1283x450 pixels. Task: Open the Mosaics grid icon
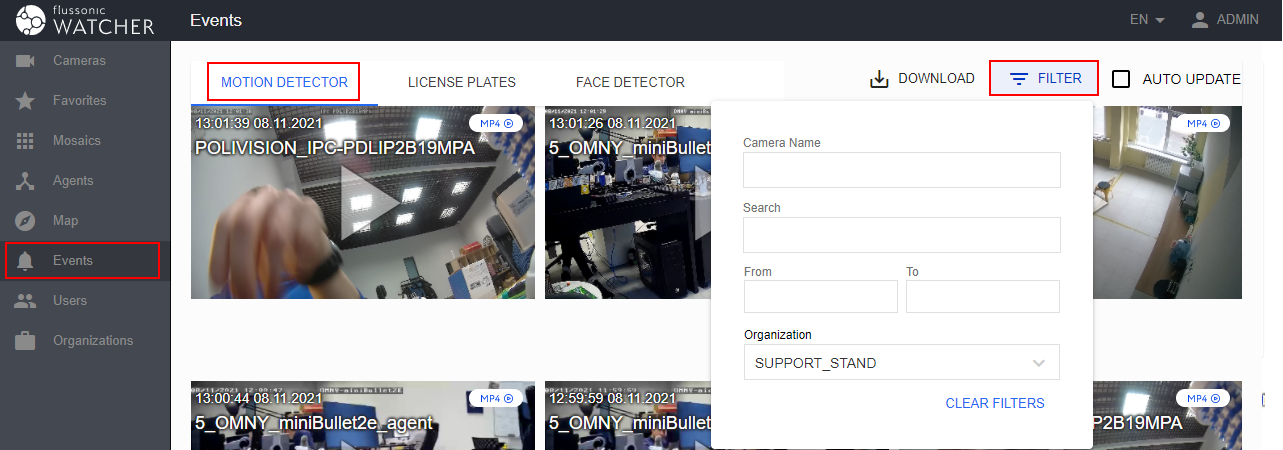(26, 141)
